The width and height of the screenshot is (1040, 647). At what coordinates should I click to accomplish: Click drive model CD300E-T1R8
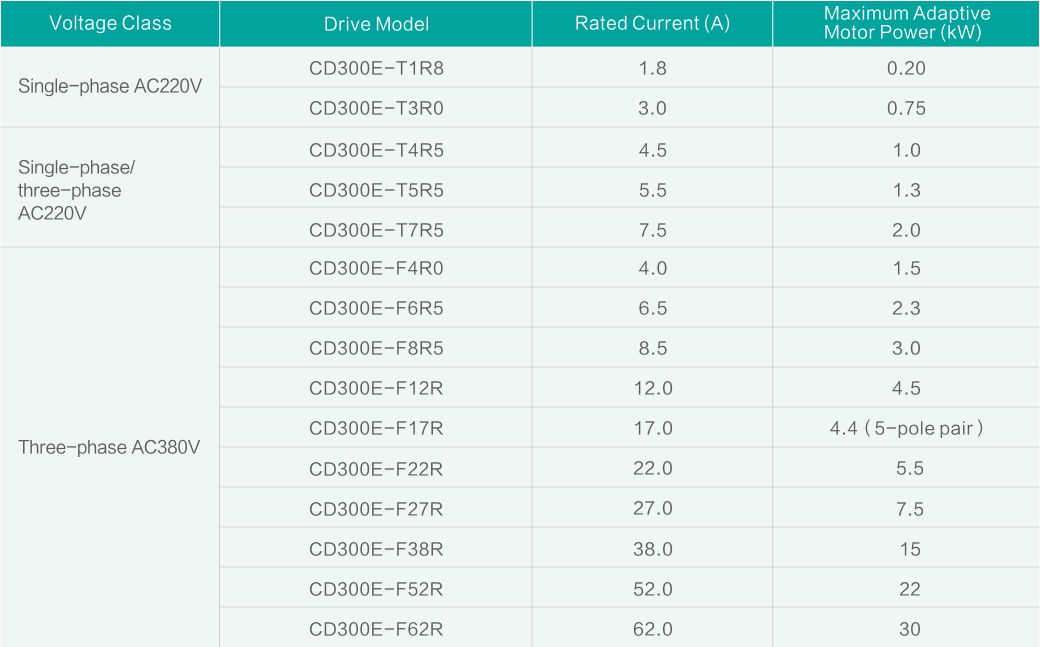point(376,68)
